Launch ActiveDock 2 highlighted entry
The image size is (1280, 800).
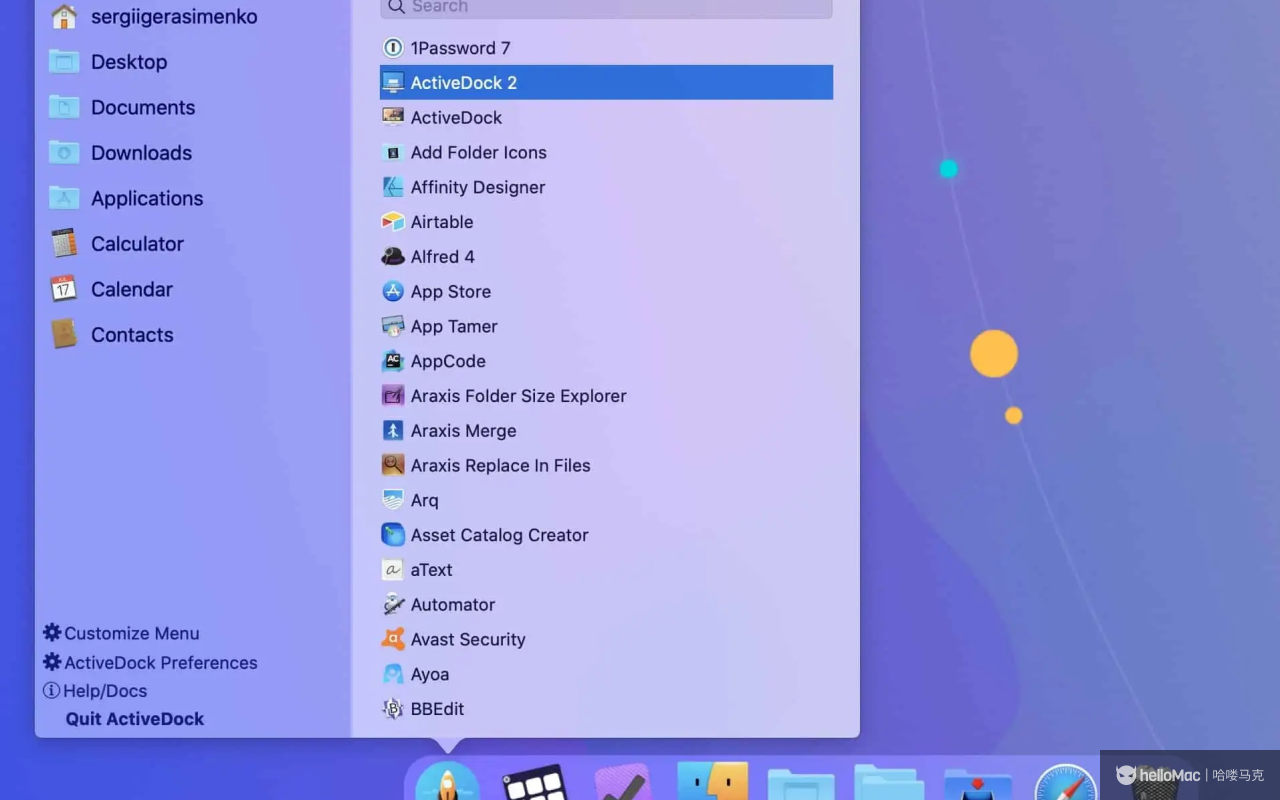pyautogui.click(x=606, y=83)
